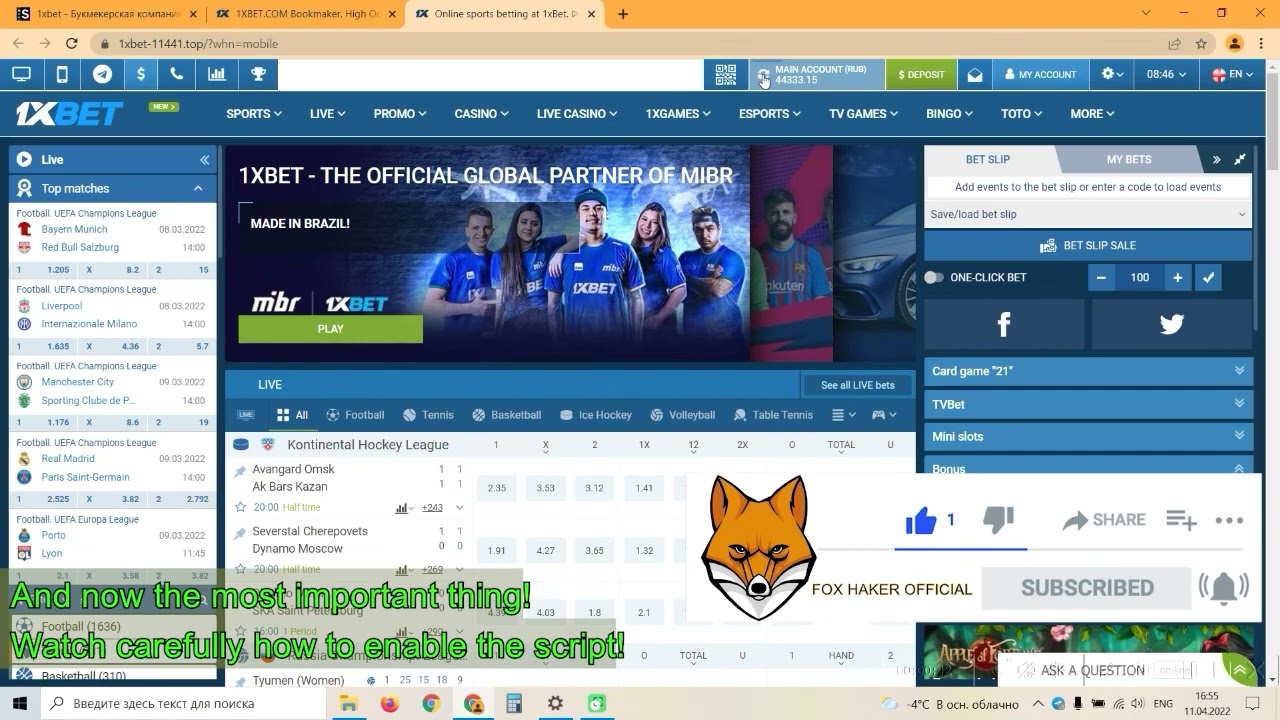This screenshot has width=1280, height=720.
Task: Collapse the Top matches section
Action: [x=198, y=188]
